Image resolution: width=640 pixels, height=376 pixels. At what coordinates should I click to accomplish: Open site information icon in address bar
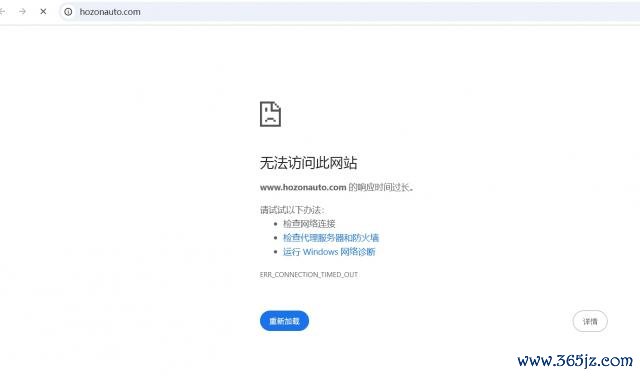(x=69, y=12)
